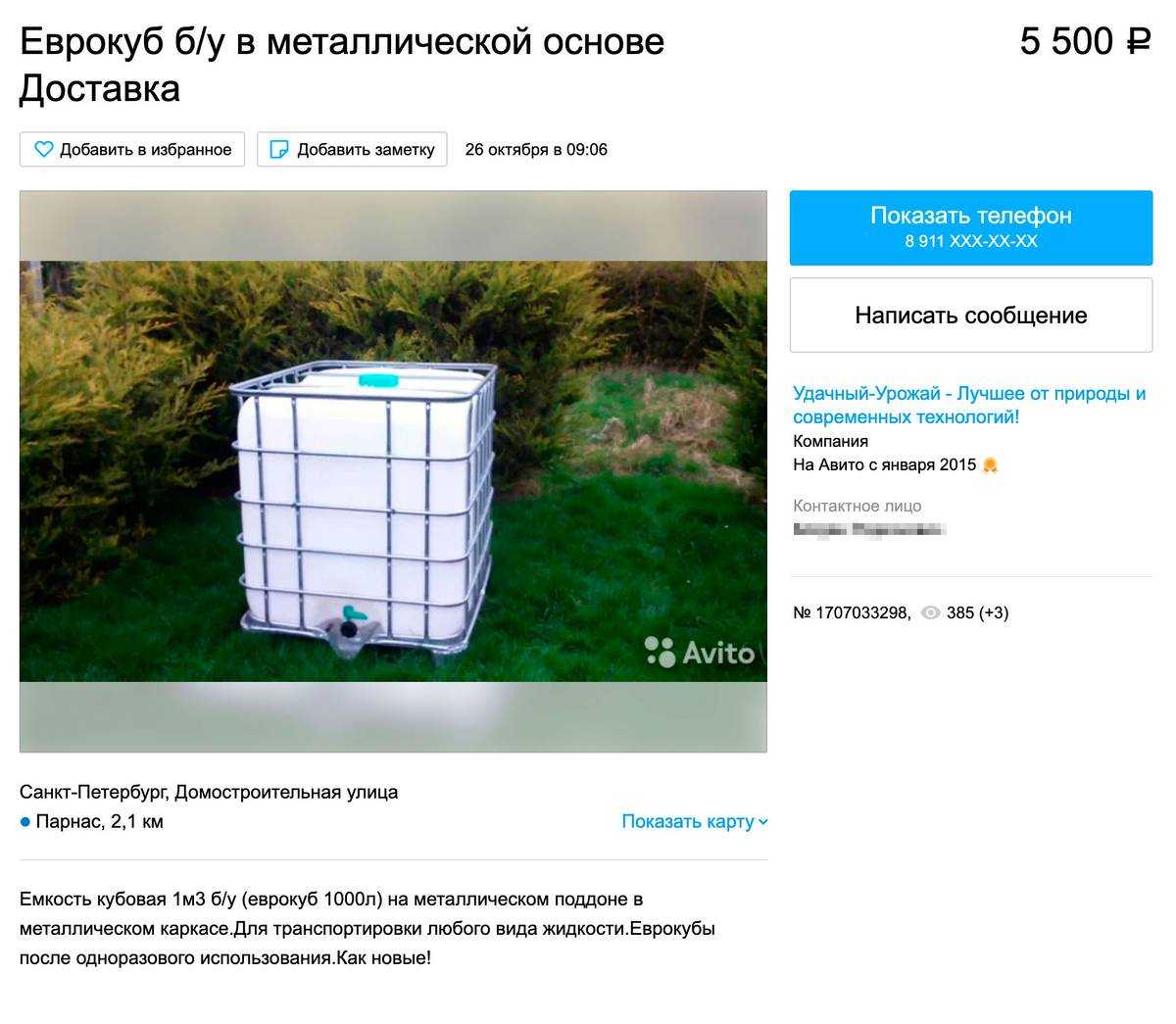Click the ruble sign in the price
The image size is (1176, 1024).
pyautogui.click(x=1138, y=41)
